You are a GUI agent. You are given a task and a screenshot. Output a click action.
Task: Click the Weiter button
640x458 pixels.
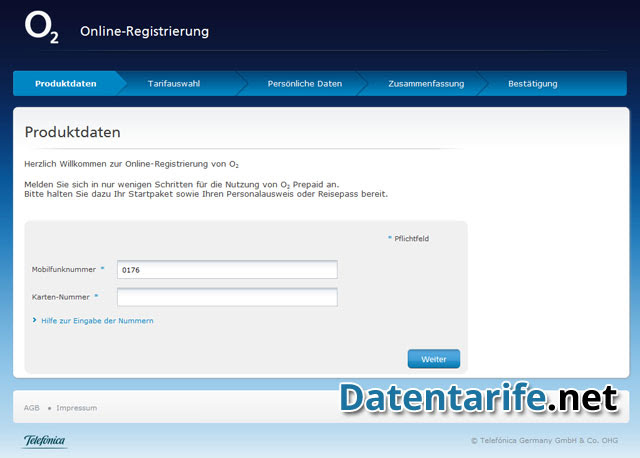pyautogui.click(x=434, y=359)
